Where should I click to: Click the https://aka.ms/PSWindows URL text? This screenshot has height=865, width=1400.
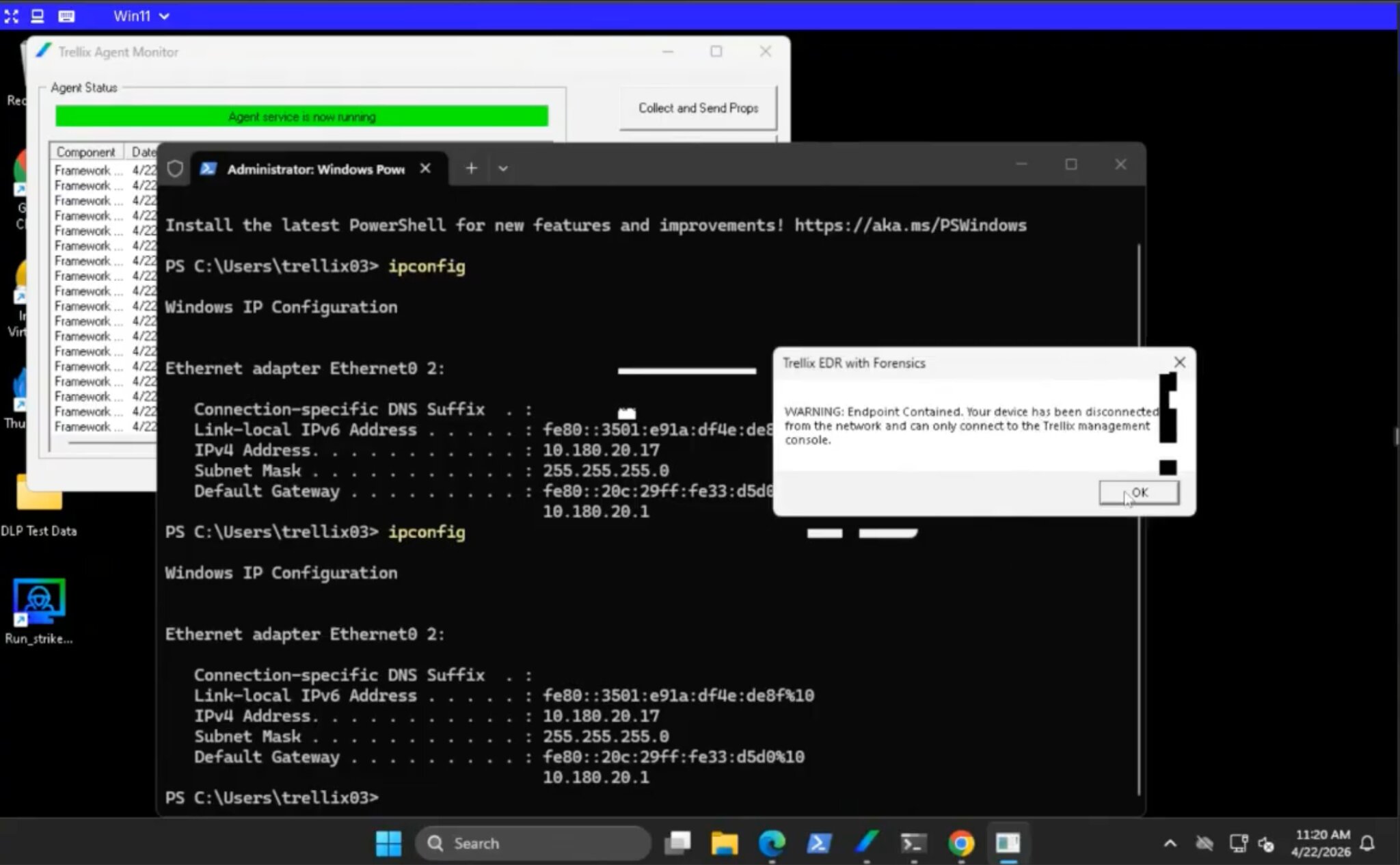[911, 225]
